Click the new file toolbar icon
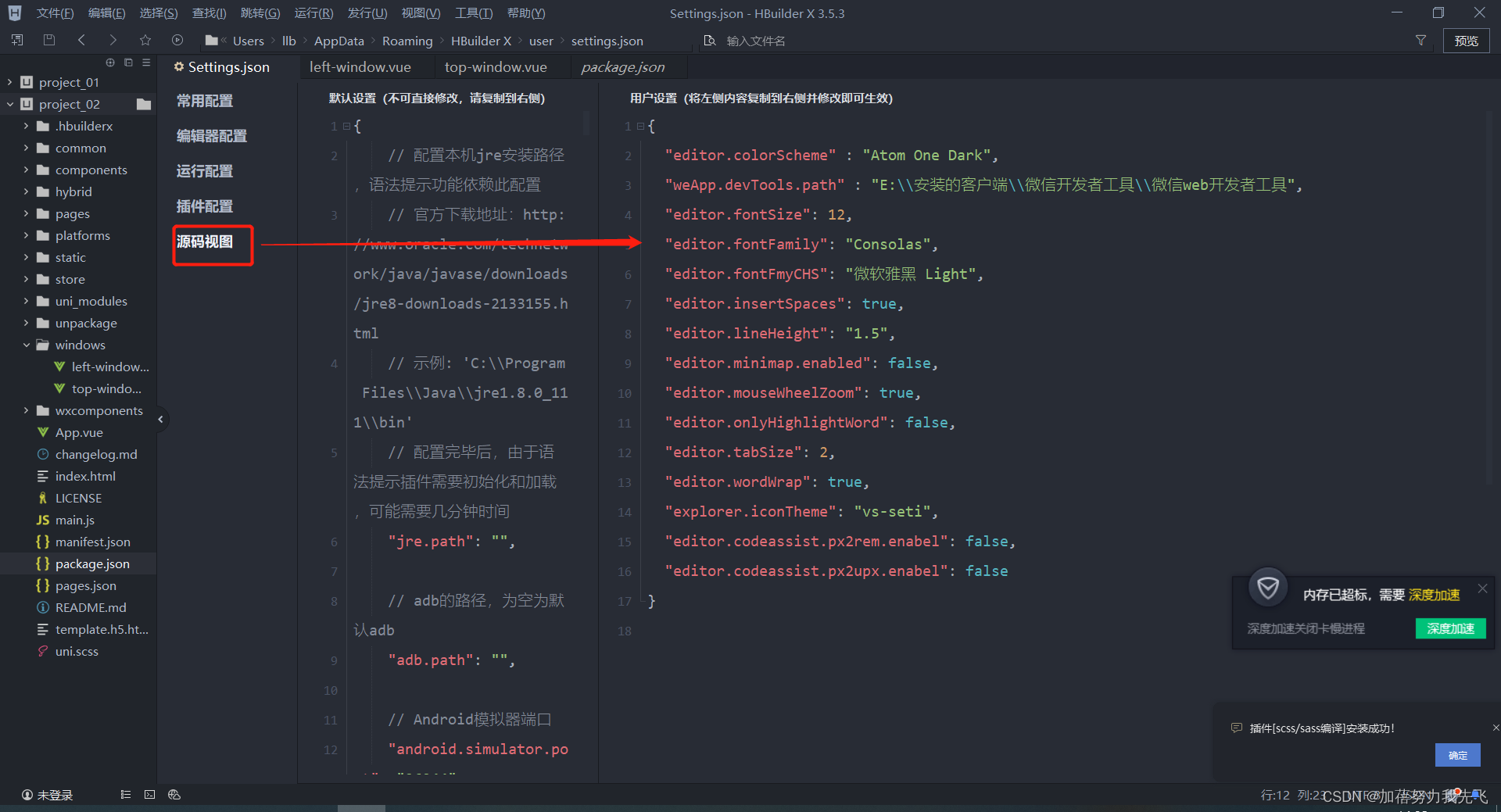The height and width of the screenshot is (812, 1501). (x=17, y=40)
